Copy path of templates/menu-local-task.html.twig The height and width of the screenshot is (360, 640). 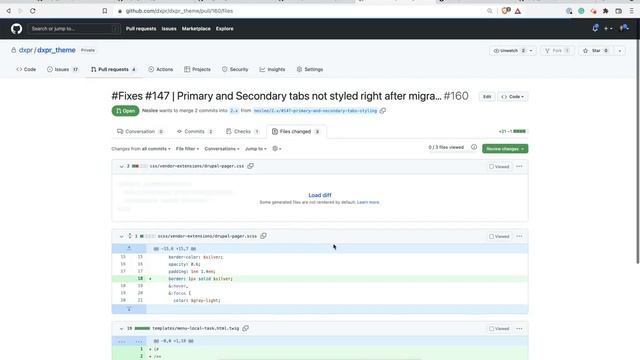tap(245, 328)
